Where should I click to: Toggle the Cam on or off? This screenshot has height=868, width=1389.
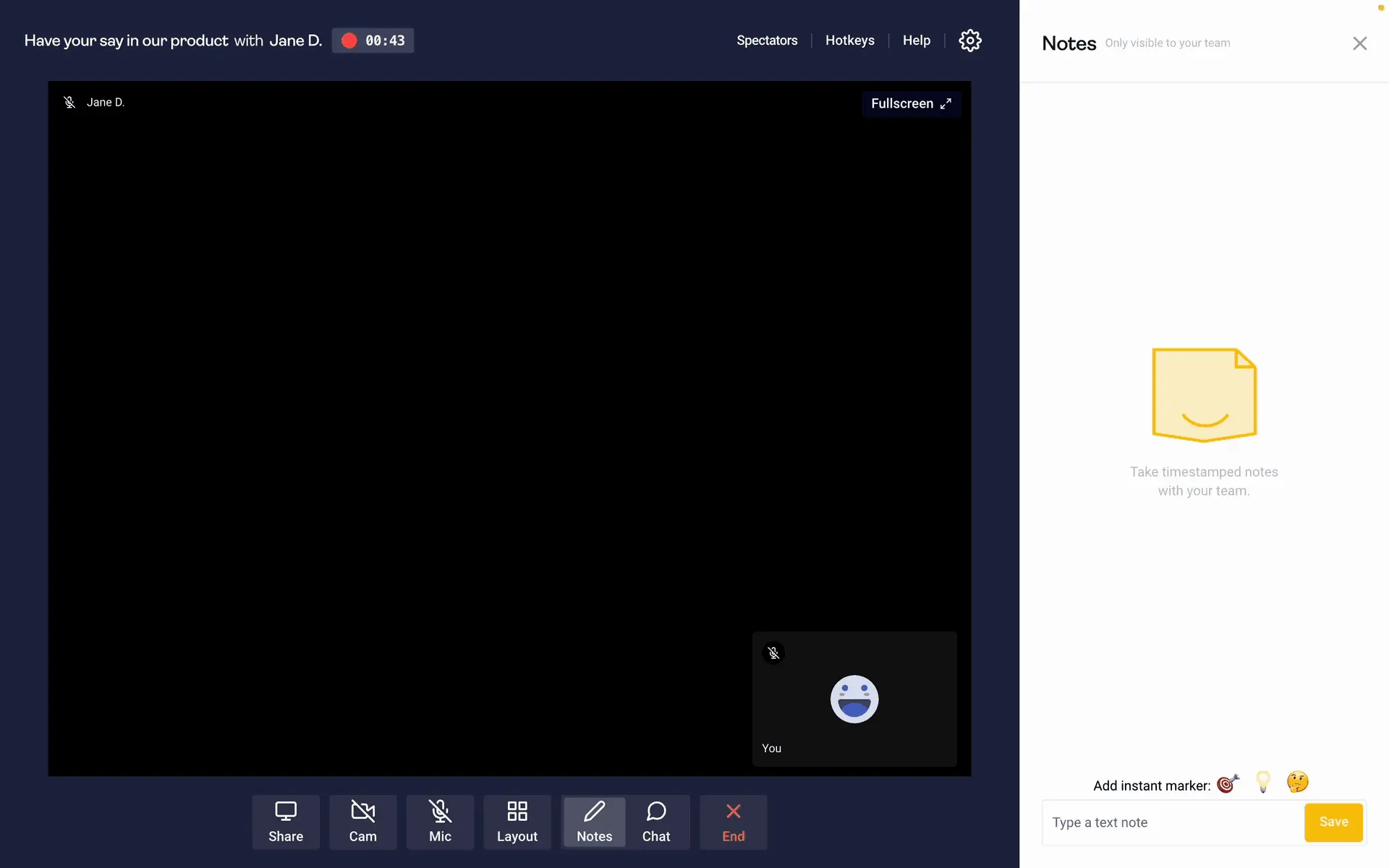[362, 822]
